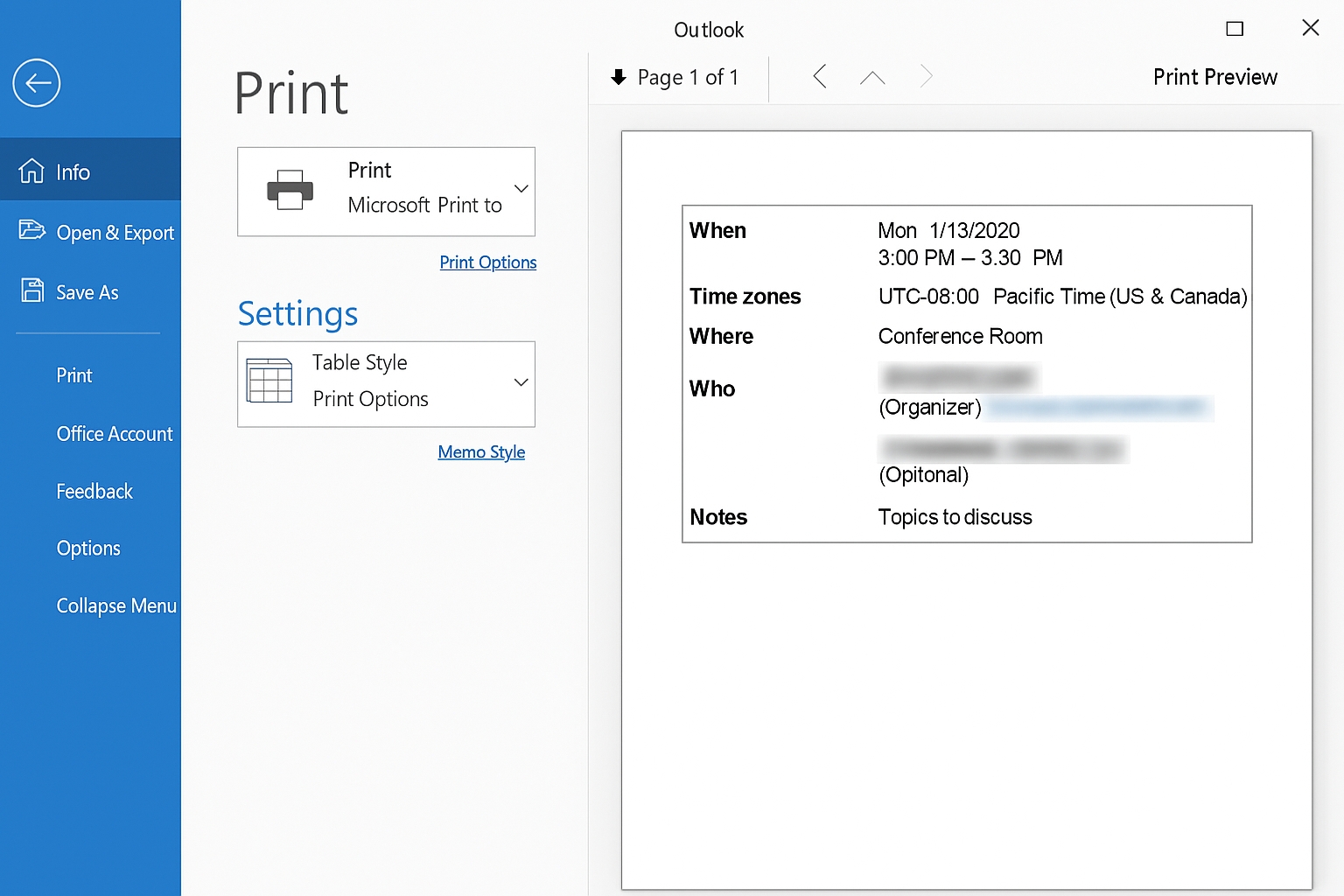
Task: Open the Print menu item in sidebar
Action: tap(74, 375)
